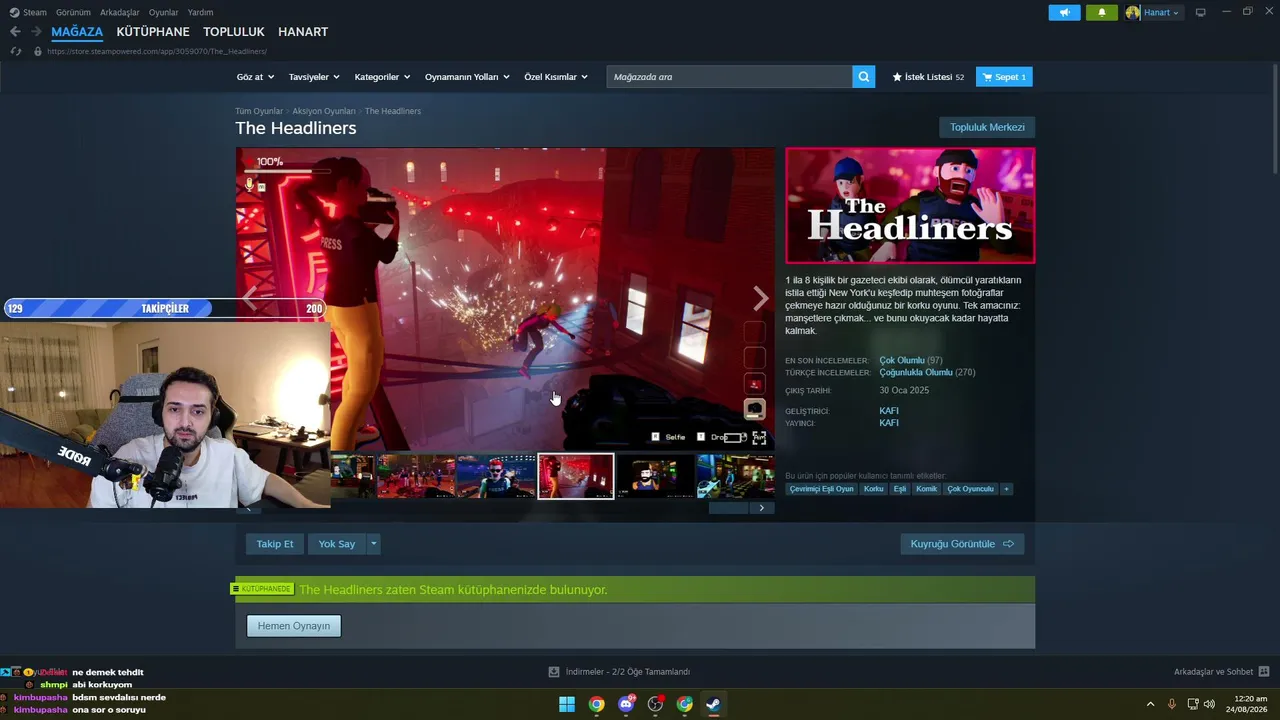
Task: Open the dropdown arrow next to Yok Say
Action: coord(374,544)
